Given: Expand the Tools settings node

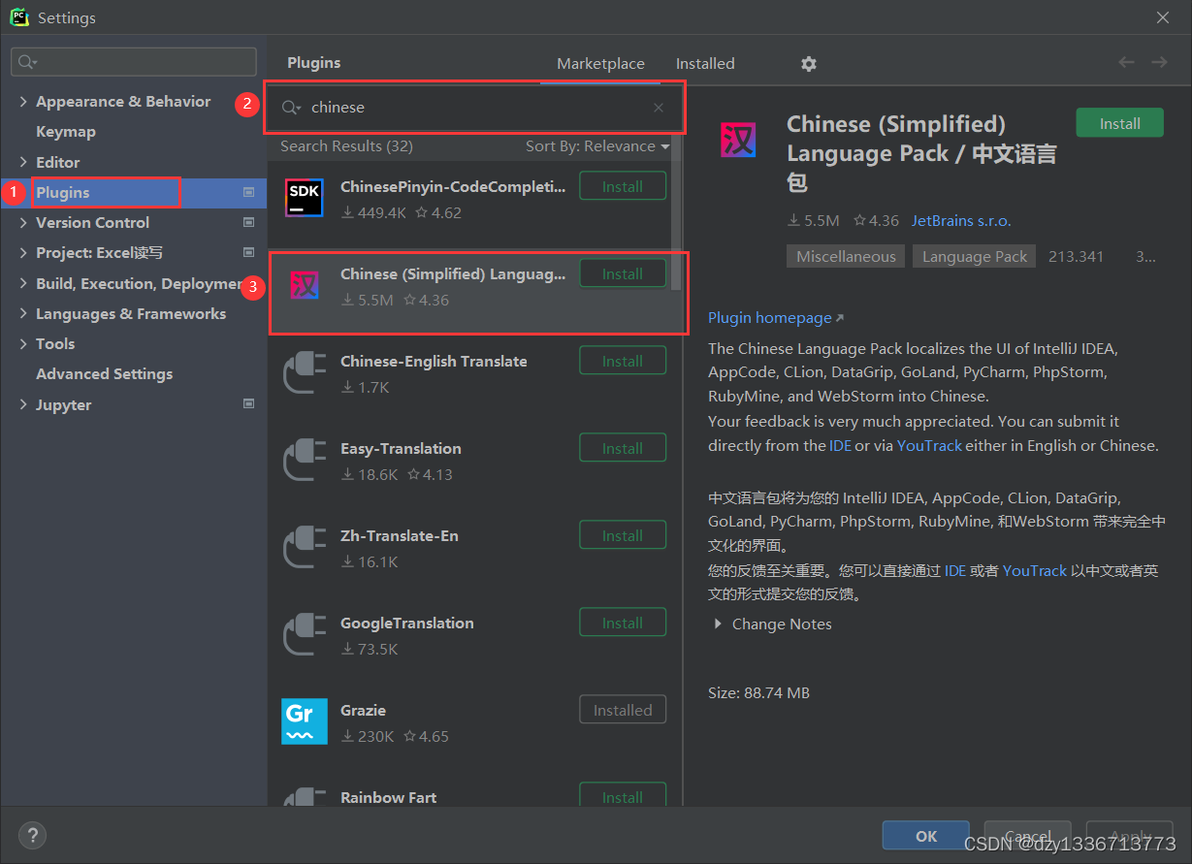Looking at the screenshot, I should pyautogui.click(x=23, y=343).
